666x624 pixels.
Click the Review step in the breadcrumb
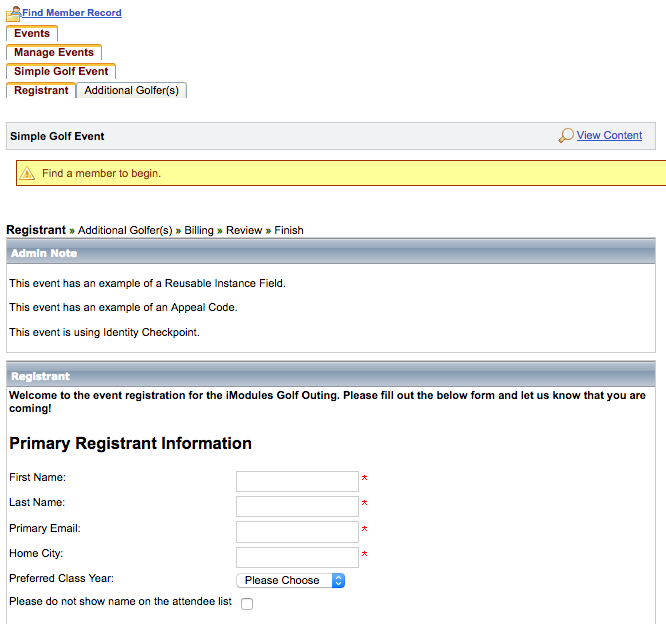244,230
